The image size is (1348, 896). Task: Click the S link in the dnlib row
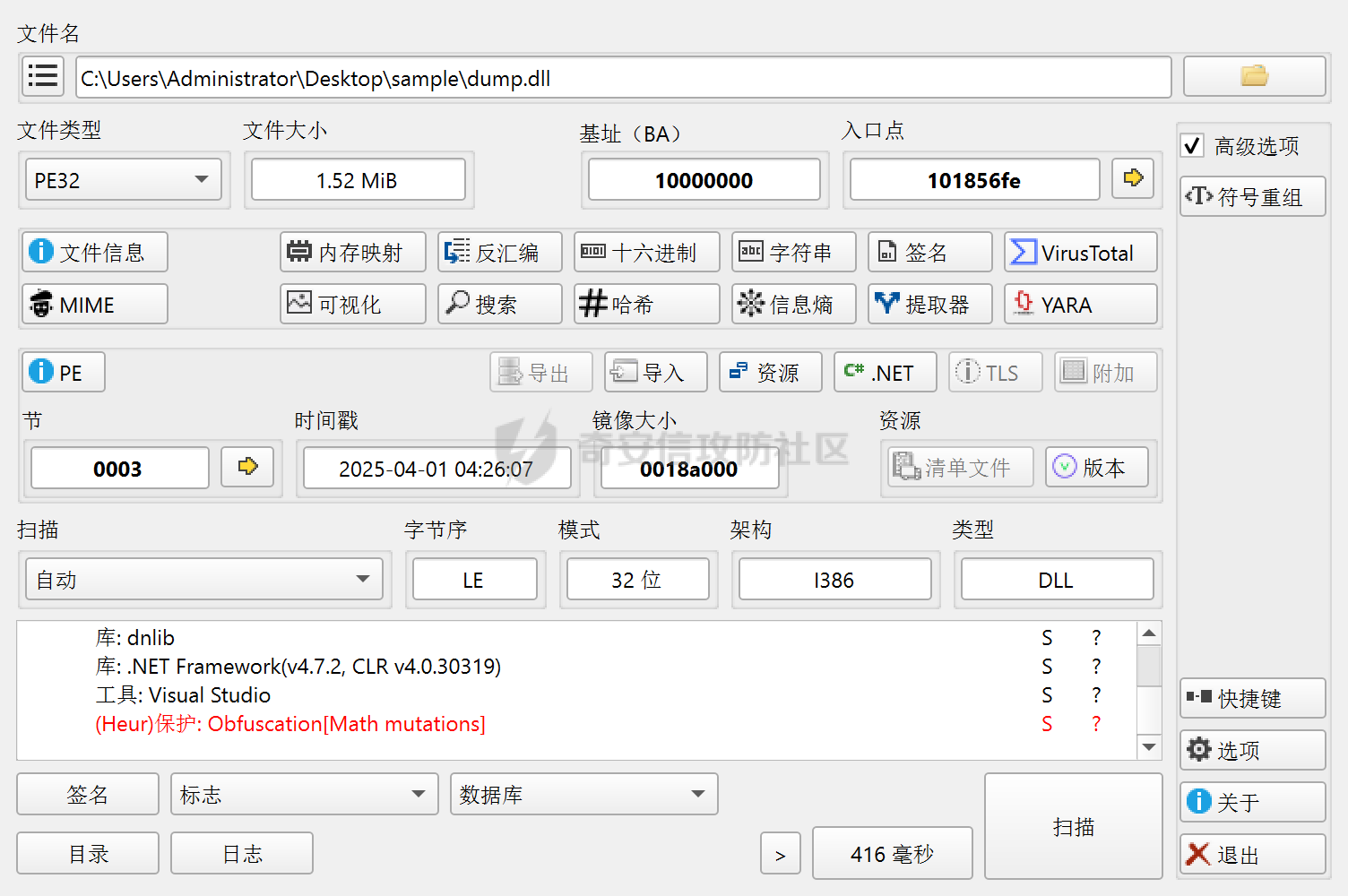point(1047,637)
